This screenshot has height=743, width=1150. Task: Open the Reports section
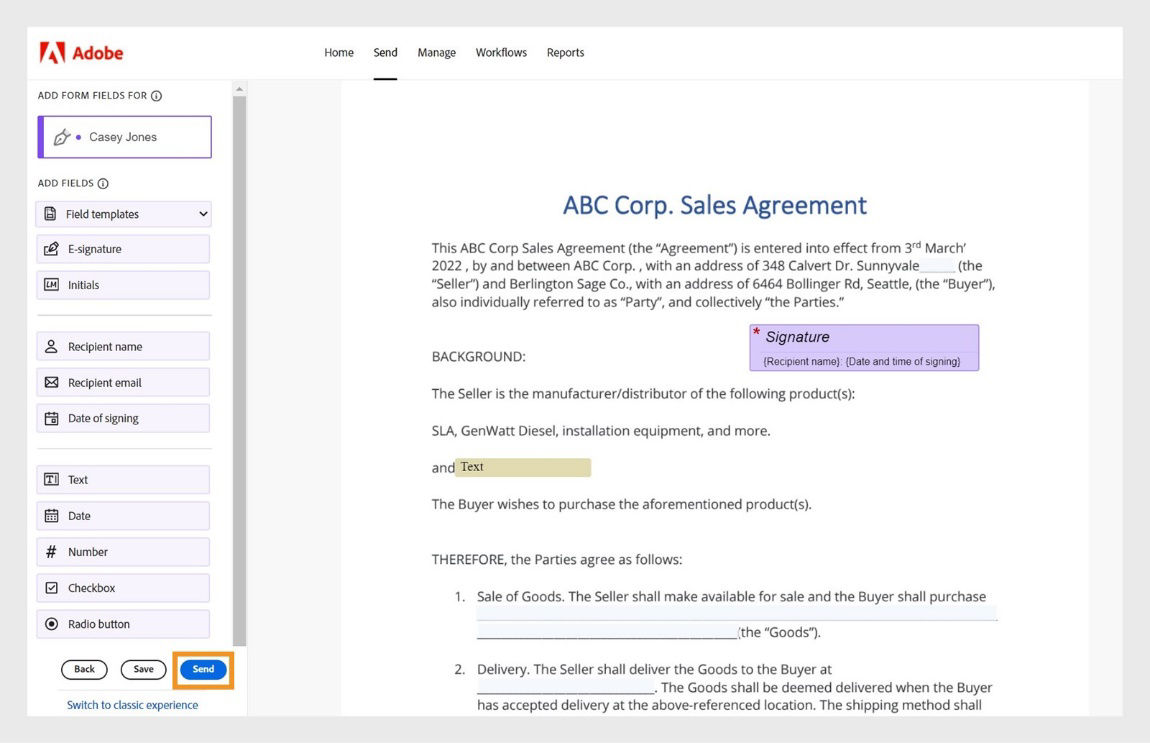click(565, 52)
